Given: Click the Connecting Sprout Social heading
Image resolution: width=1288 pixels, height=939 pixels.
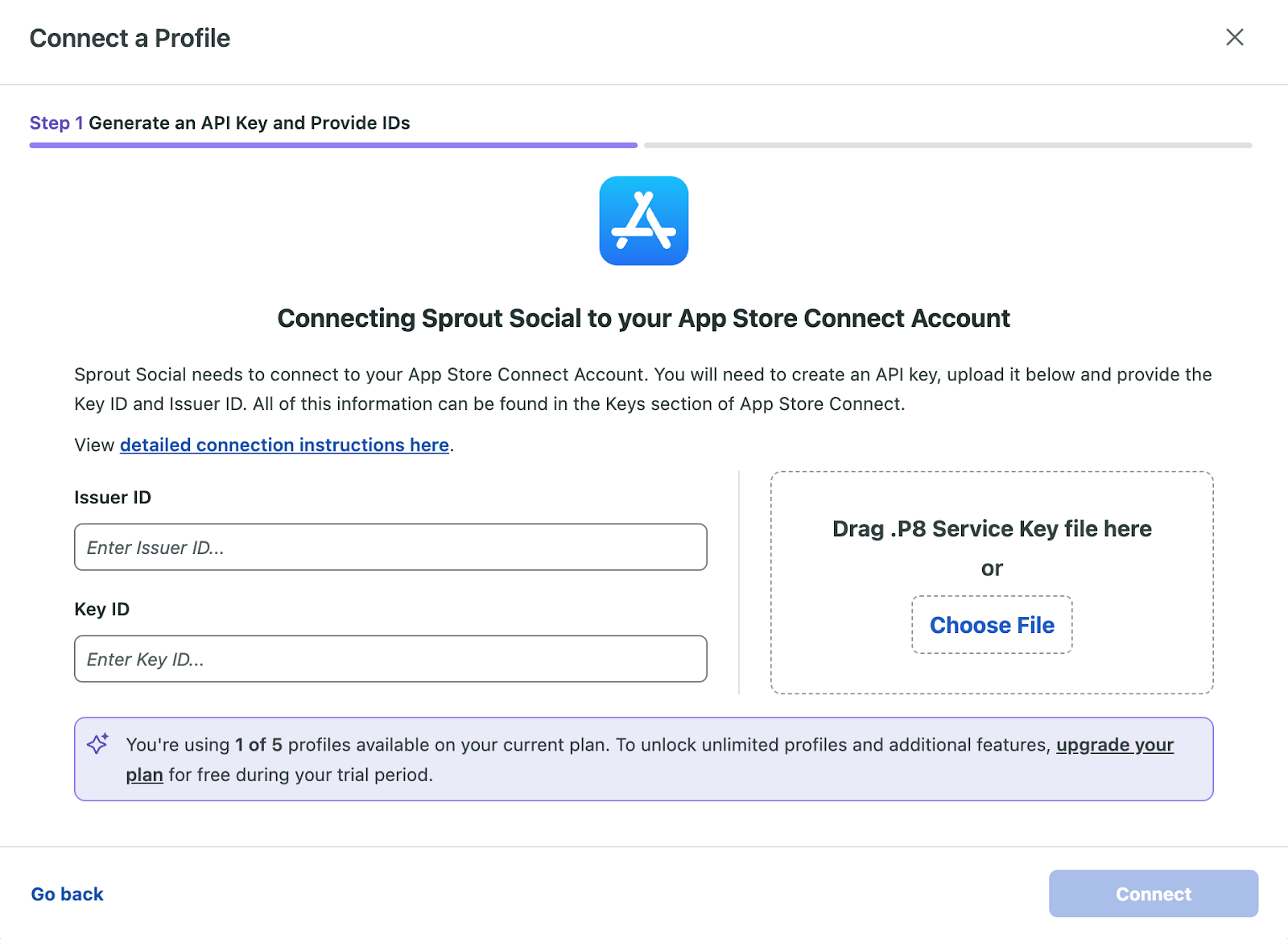Looking at the screenshot, I should [643, 318].
